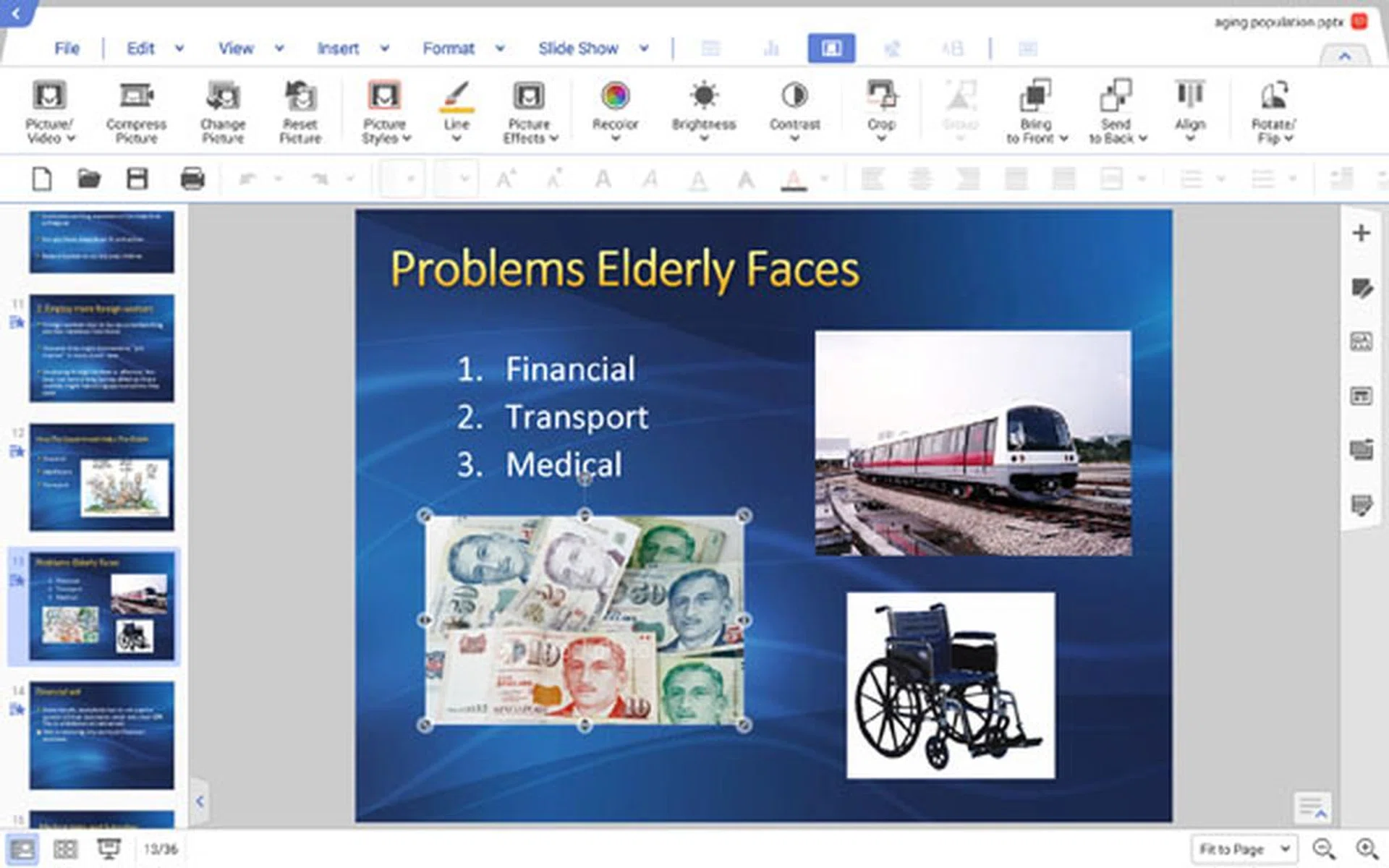Toggle the Picture ribbon tab icon
Screen dimensions: 1389x868
coord(831,48)
